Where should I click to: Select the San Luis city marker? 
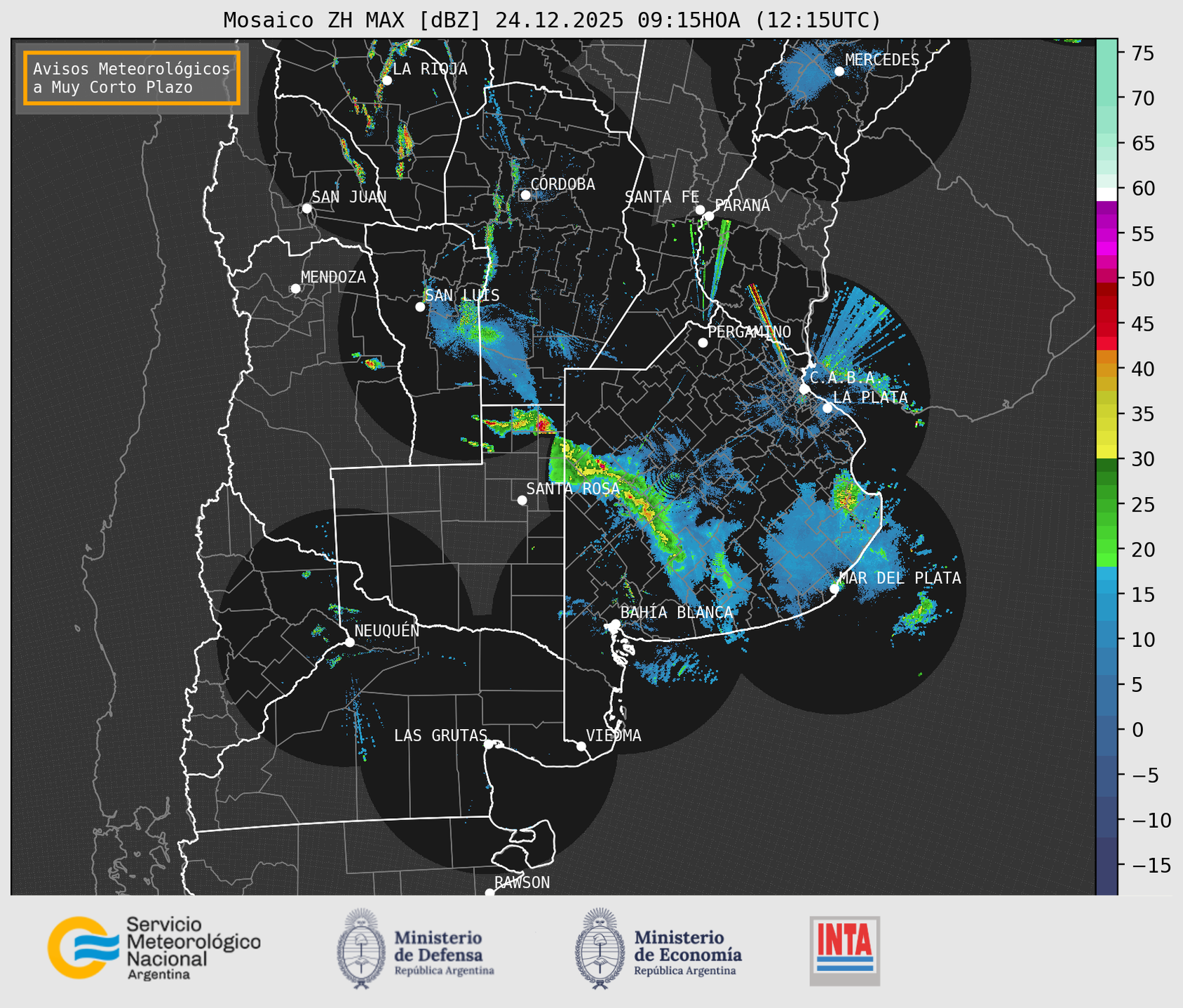420,307
